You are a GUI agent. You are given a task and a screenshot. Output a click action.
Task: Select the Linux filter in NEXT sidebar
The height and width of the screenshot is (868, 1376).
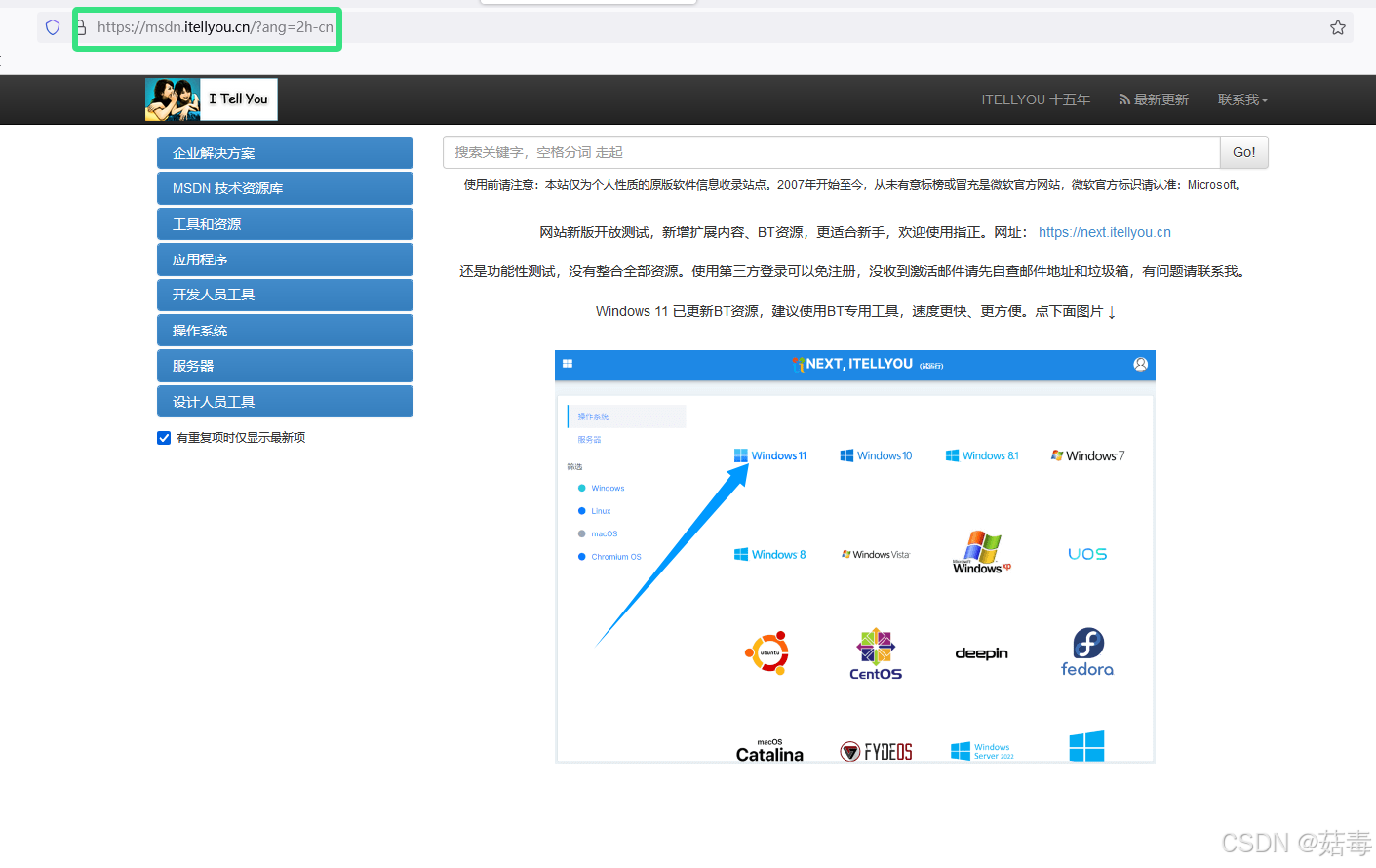(595, 511)
